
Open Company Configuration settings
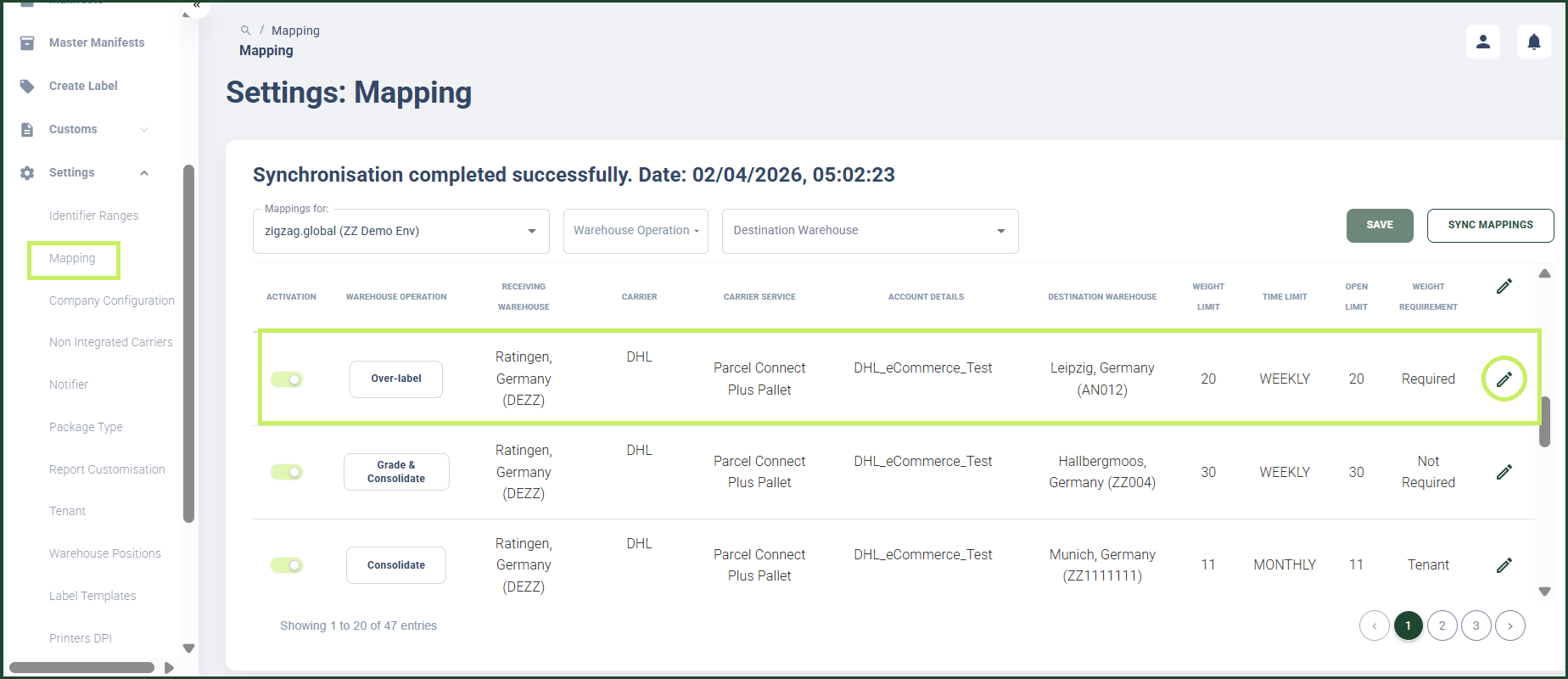coord(112,300)
